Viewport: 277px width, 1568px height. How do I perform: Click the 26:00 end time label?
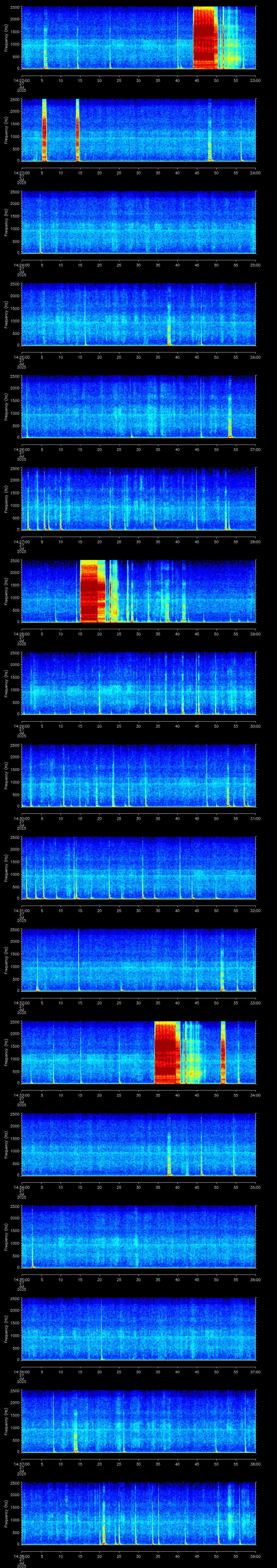pos(255,357)
